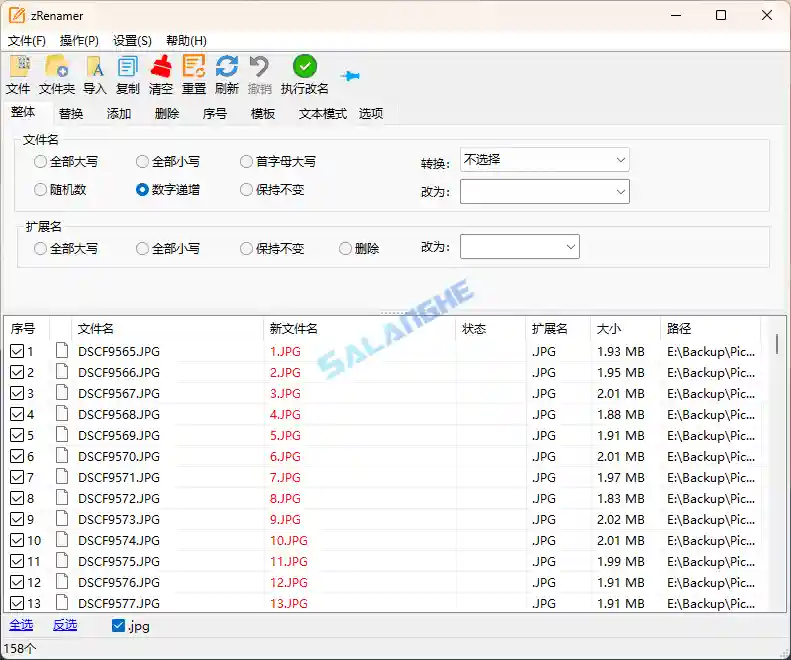Switch to the 替换 tab
The image size is (791, 660).
click(71, 114)
